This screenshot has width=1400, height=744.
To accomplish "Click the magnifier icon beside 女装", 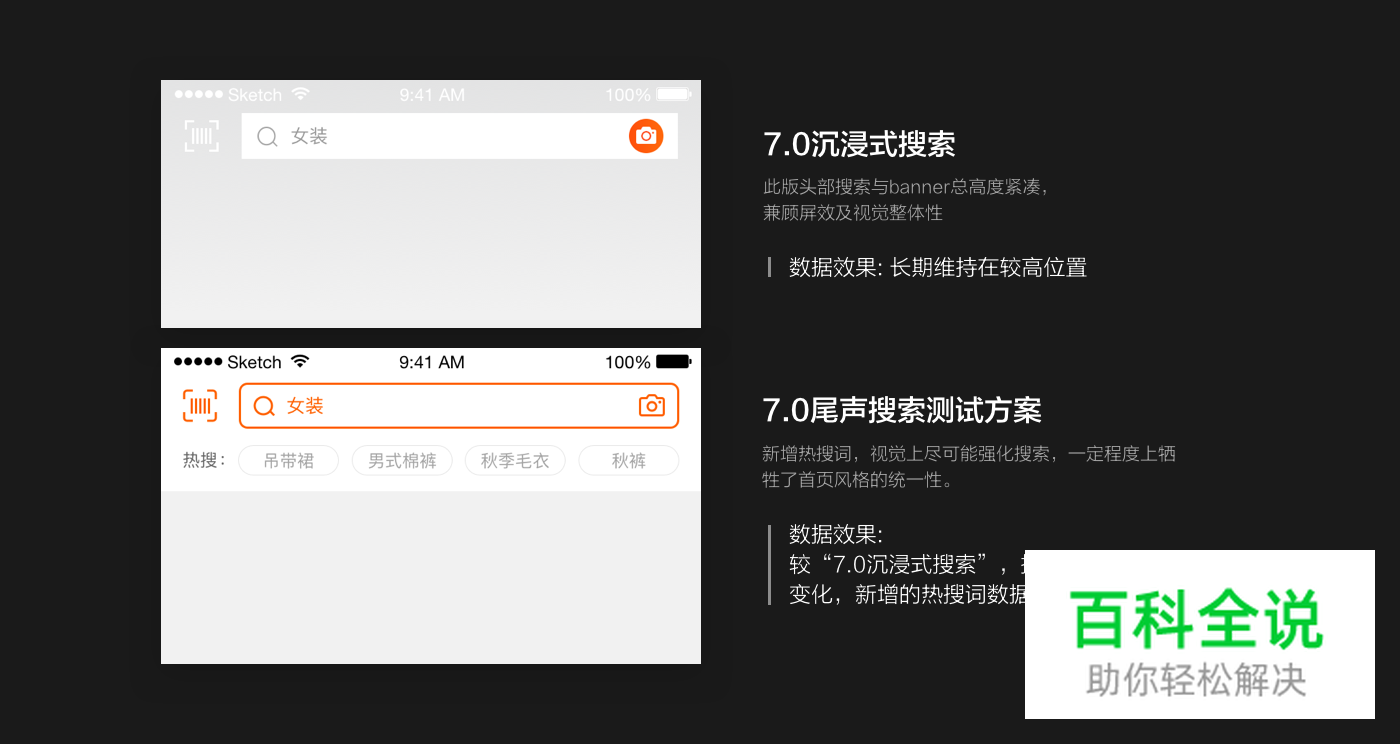I will pyautogui.click(x=267, y=136).
